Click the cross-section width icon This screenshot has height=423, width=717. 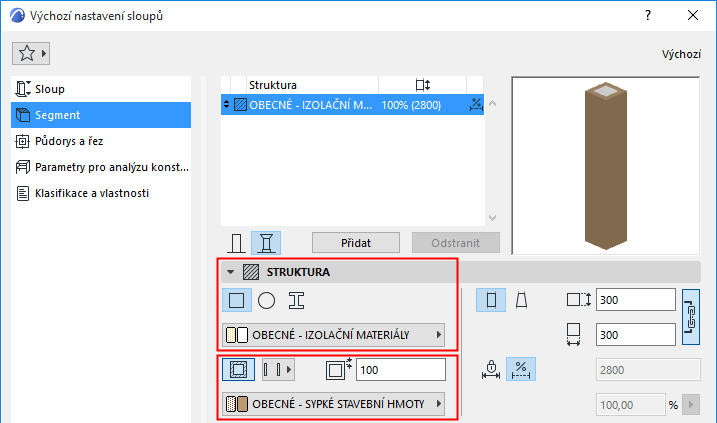(x=573, y=335)
